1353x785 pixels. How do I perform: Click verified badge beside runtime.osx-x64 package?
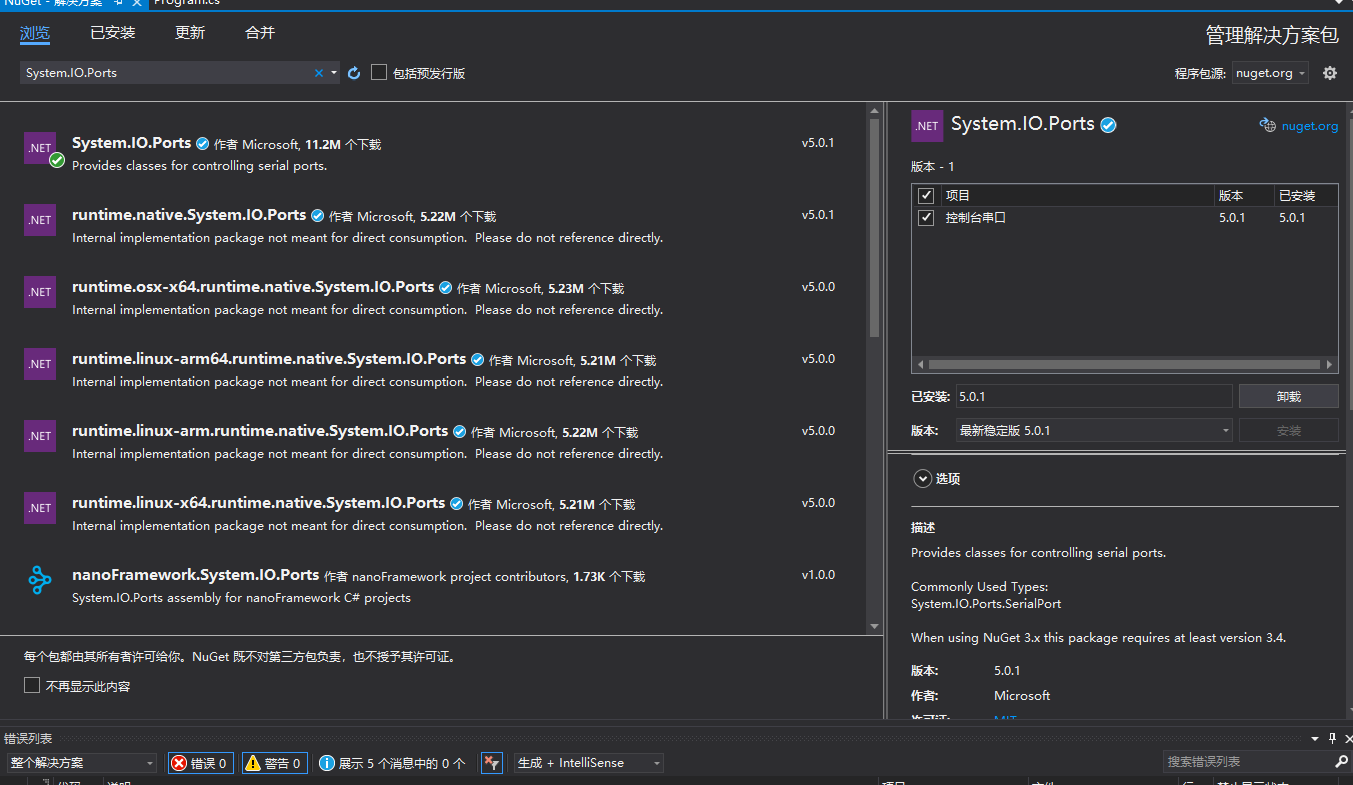[x=445, y=288]
